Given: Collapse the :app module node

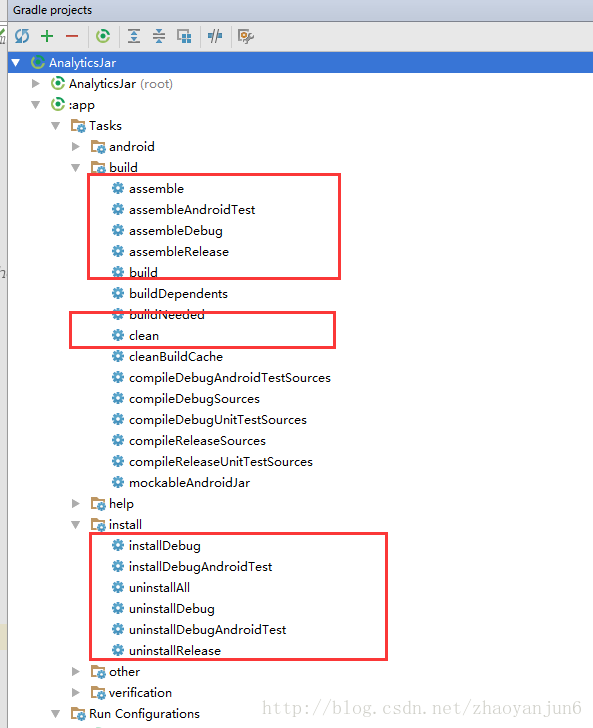Looking at the screenshot, I should click(36, 104).
